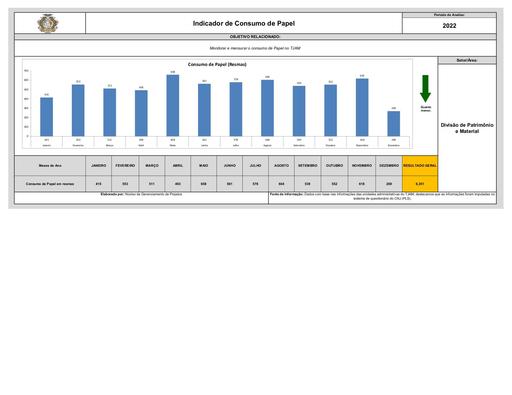Click the Junho bar in the chart
The width and height of the screenshot is (512, 395).
tap(204, 110)
